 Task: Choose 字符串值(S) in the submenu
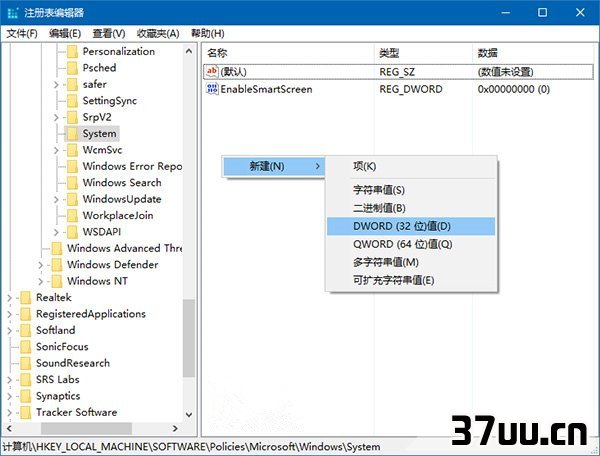(x=411, y=190)
